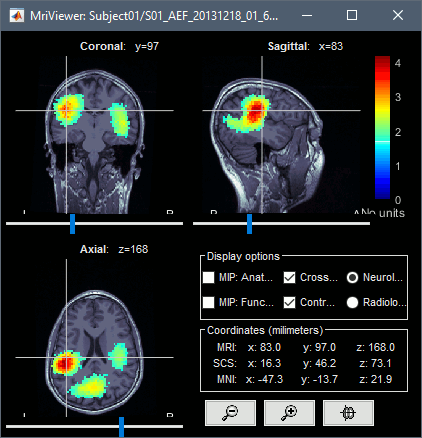The width and height of the screenshot is (422, 438).
Task: Uncheck the Contrast checkbox
Action: (x=289, y=302)
